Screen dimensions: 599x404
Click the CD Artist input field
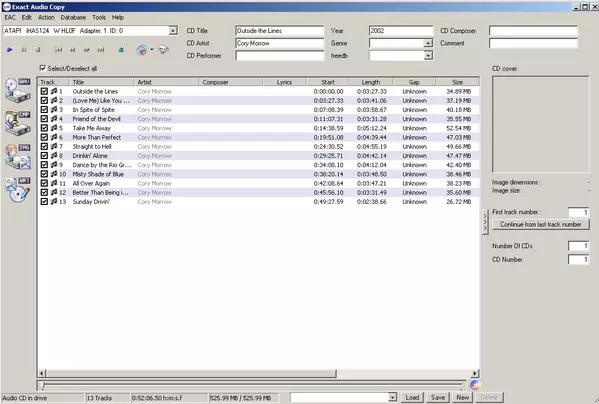coord(280,43)
